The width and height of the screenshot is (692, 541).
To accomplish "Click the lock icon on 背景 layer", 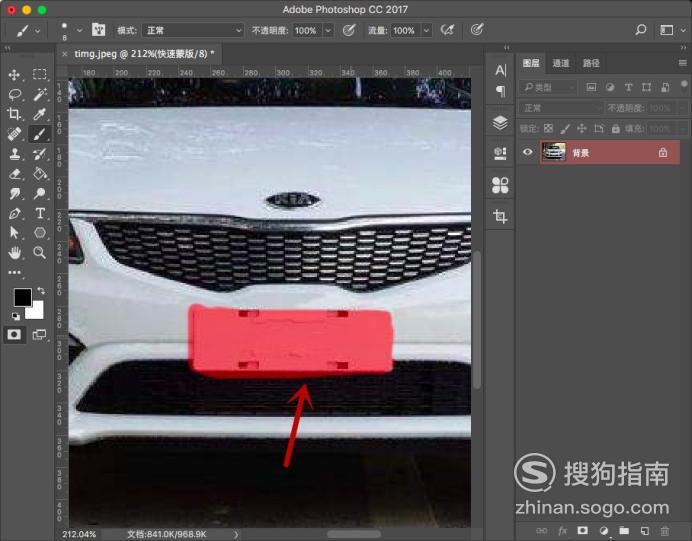I will [662, 153].
